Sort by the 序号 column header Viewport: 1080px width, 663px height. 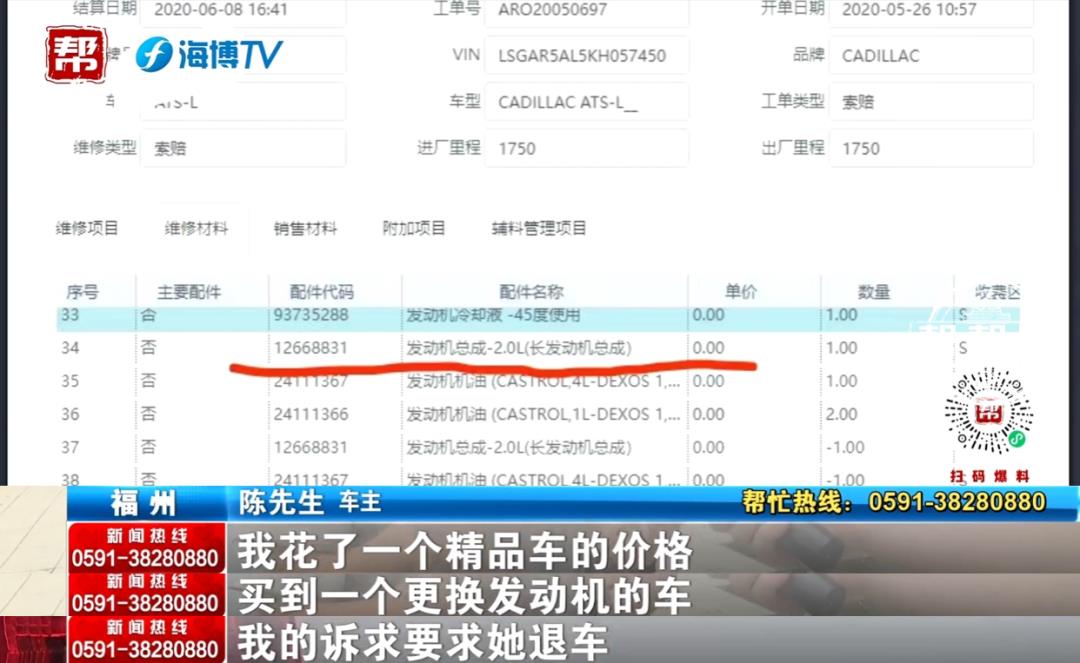(82, 292)
